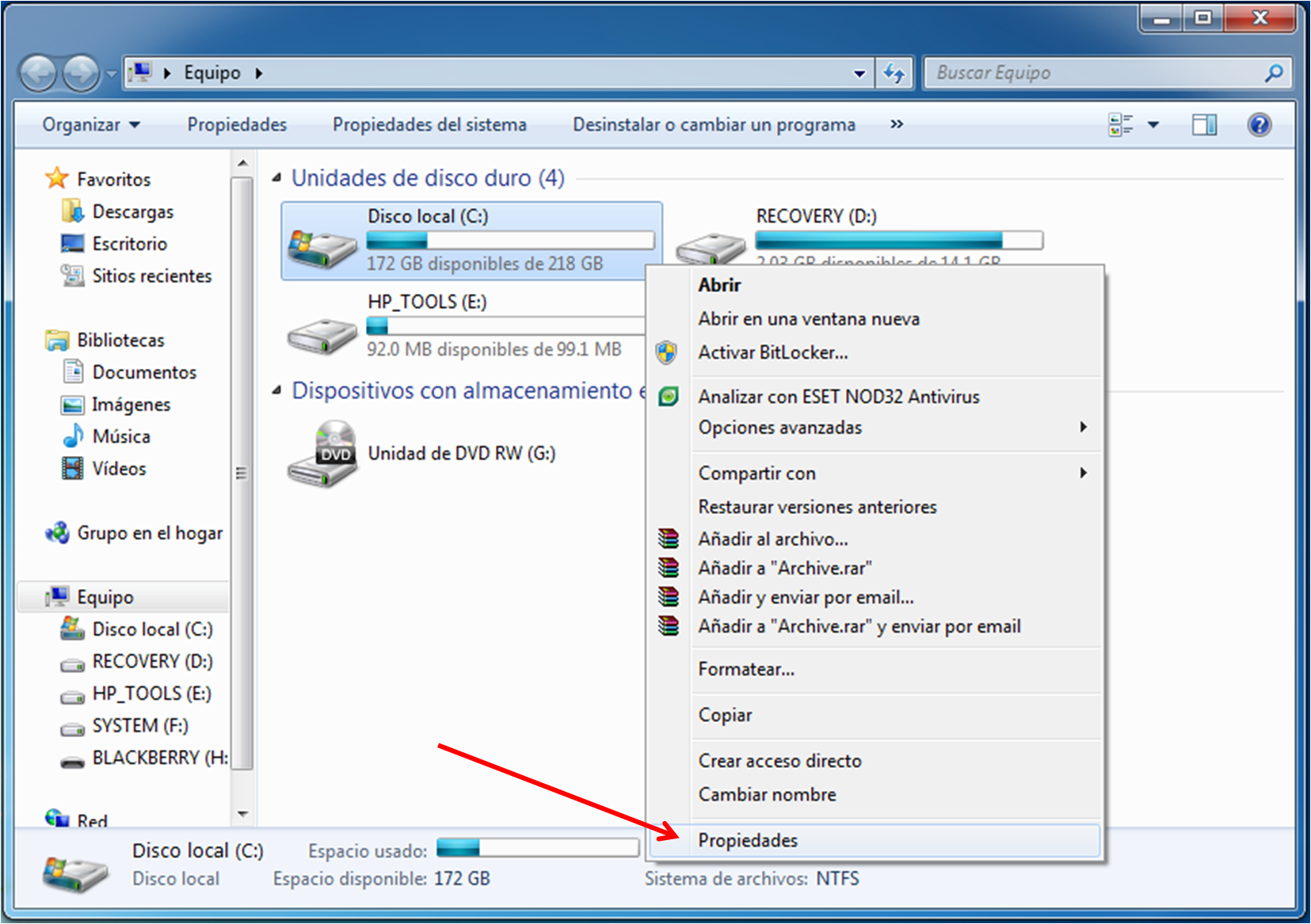The height and width of the screenshot is (924, 1311).
Task: Select Propiedades in the context menu
Action: point(748,841)
